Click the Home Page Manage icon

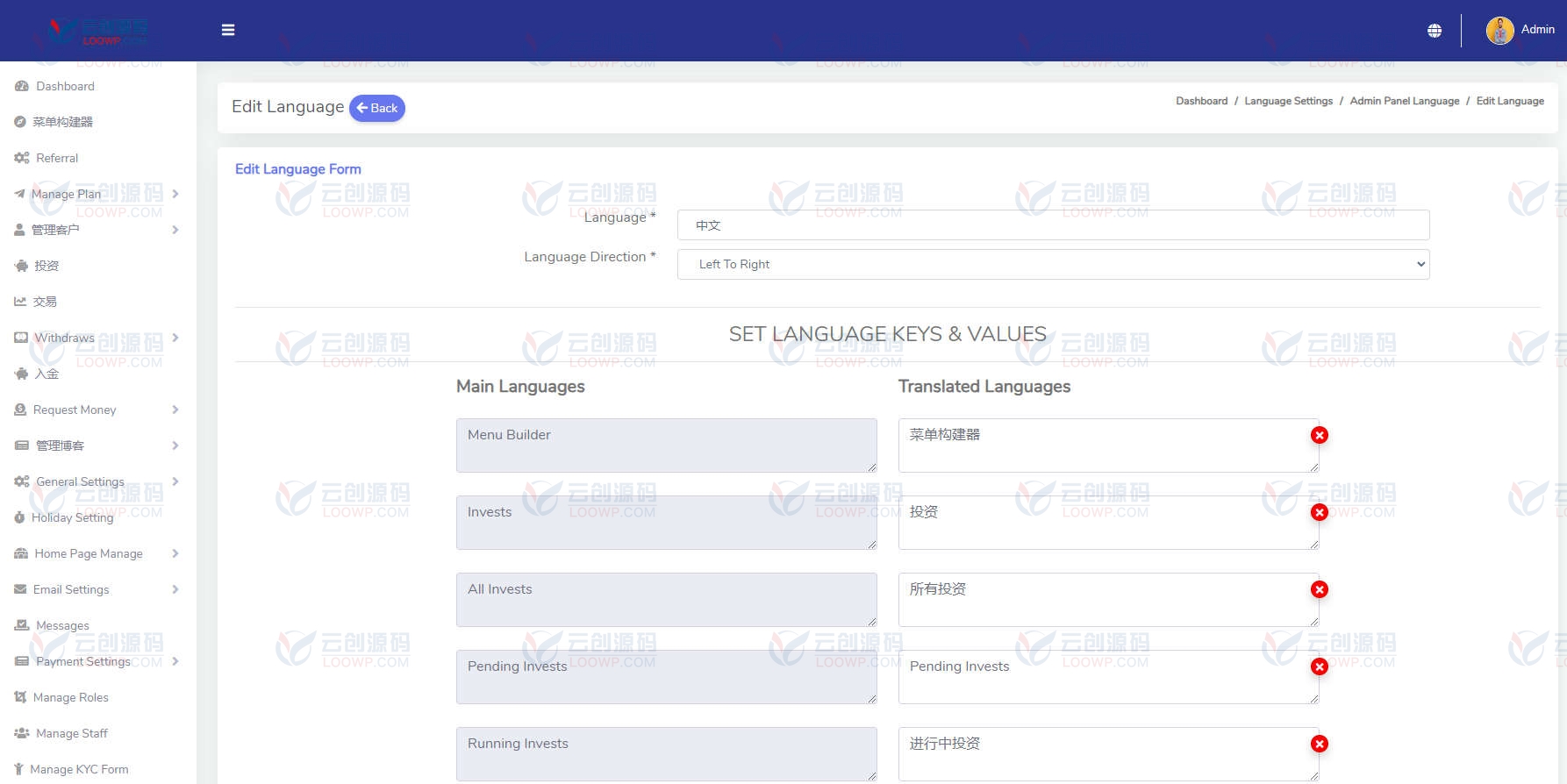click(21, 553)
